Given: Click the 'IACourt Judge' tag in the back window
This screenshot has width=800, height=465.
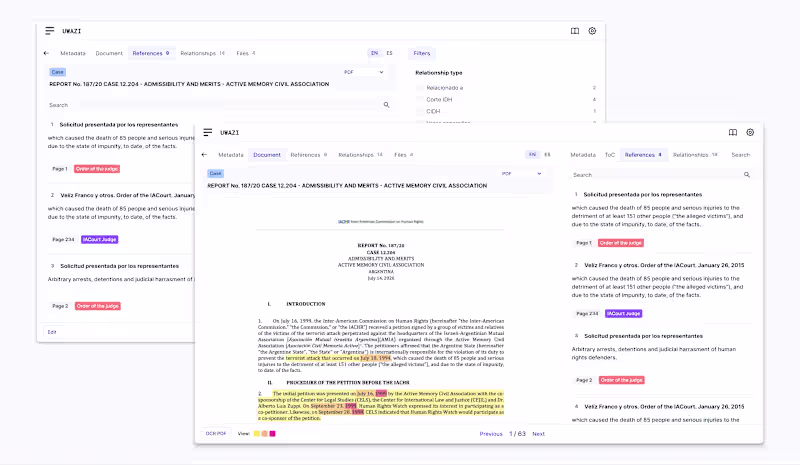Looking at the screenshot, I should tap(99, 239).
